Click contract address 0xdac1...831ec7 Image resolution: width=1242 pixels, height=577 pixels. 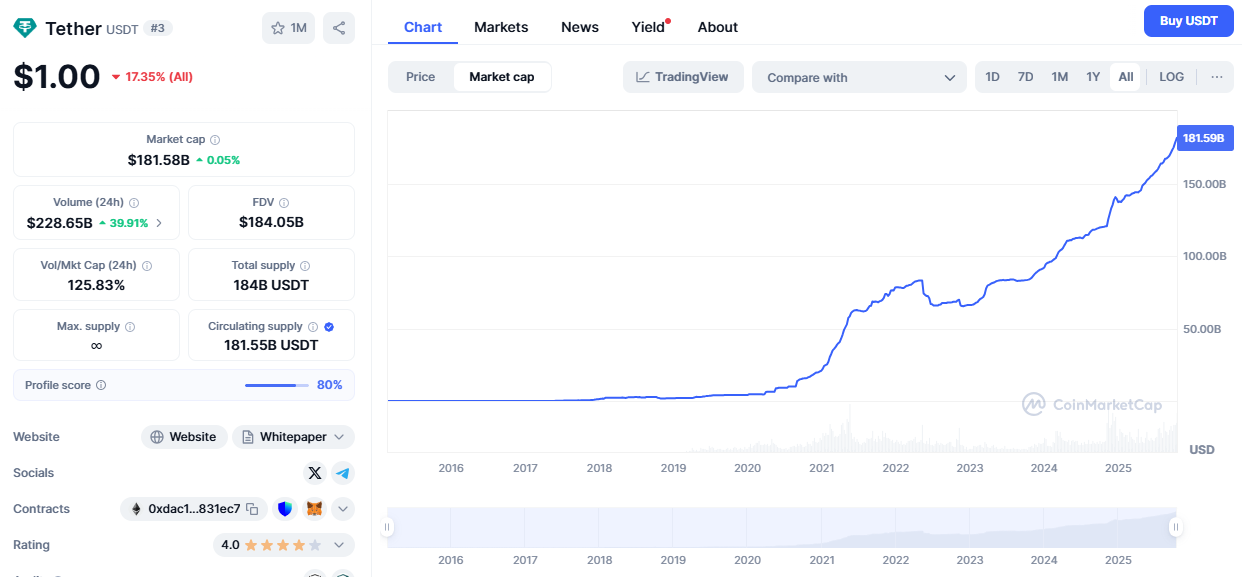point(194,509)
